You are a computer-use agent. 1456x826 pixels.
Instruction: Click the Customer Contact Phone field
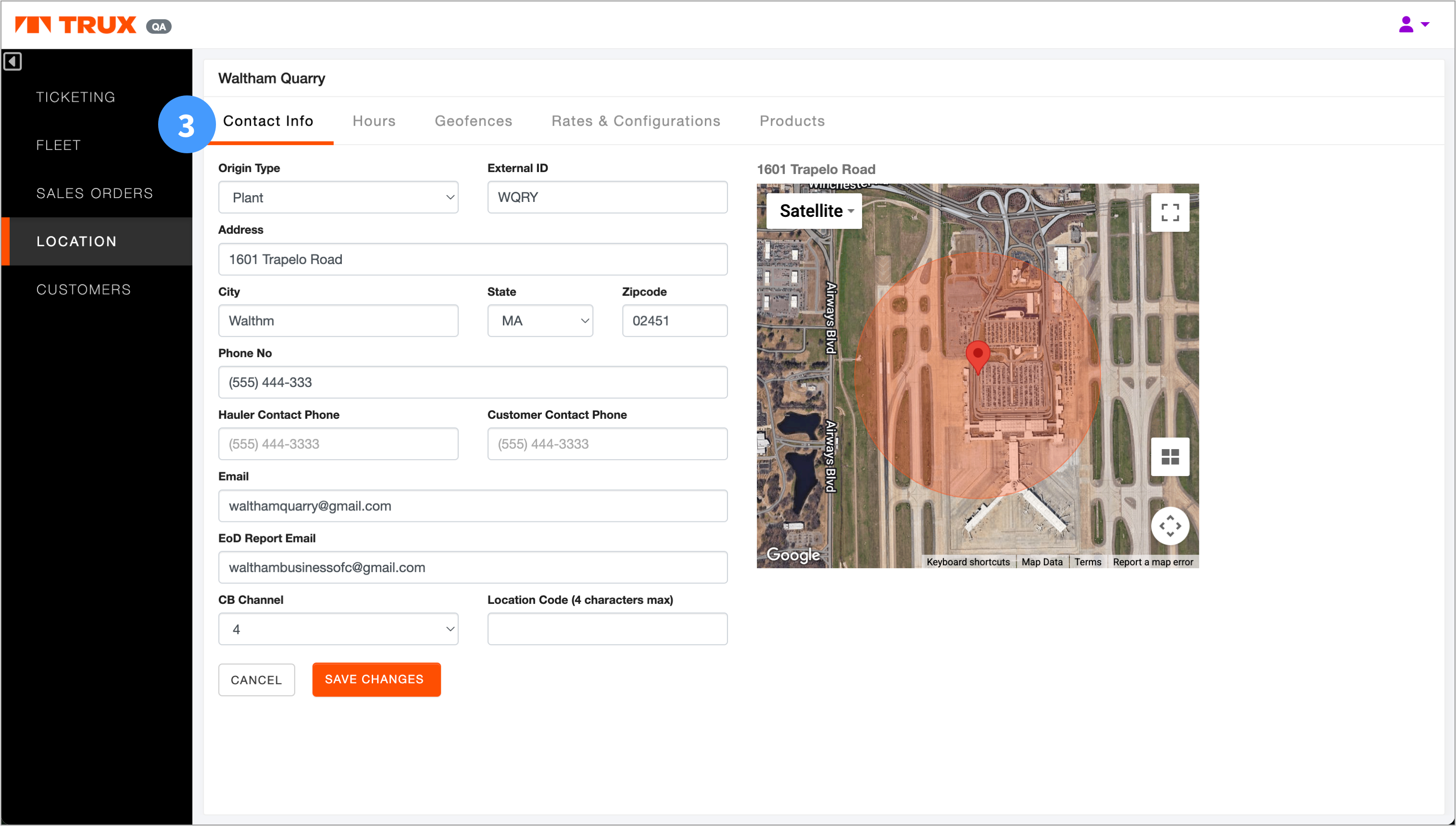pyautogui.click(x=607, y=444)
